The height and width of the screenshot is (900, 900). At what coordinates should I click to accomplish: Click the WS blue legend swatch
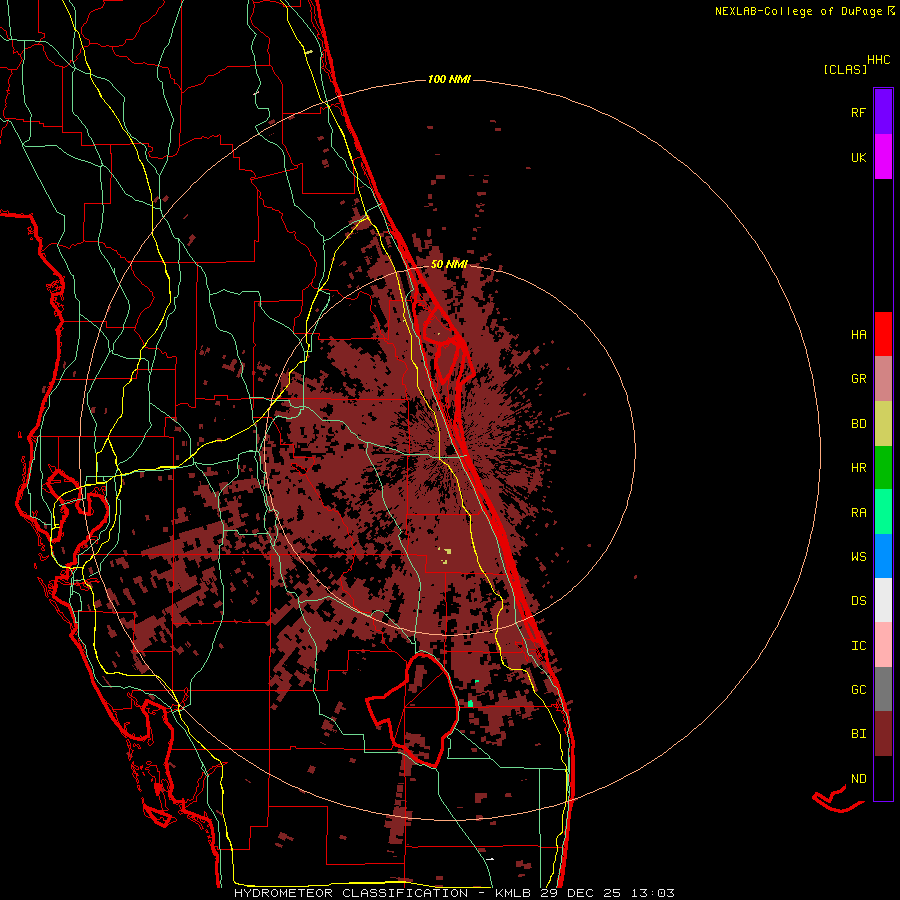[x=883, y=556]
